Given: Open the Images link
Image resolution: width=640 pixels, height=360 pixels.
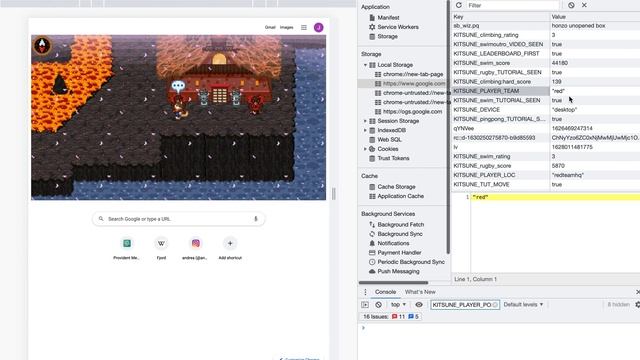Looking at the screenshot, I should tap(287, 27).
